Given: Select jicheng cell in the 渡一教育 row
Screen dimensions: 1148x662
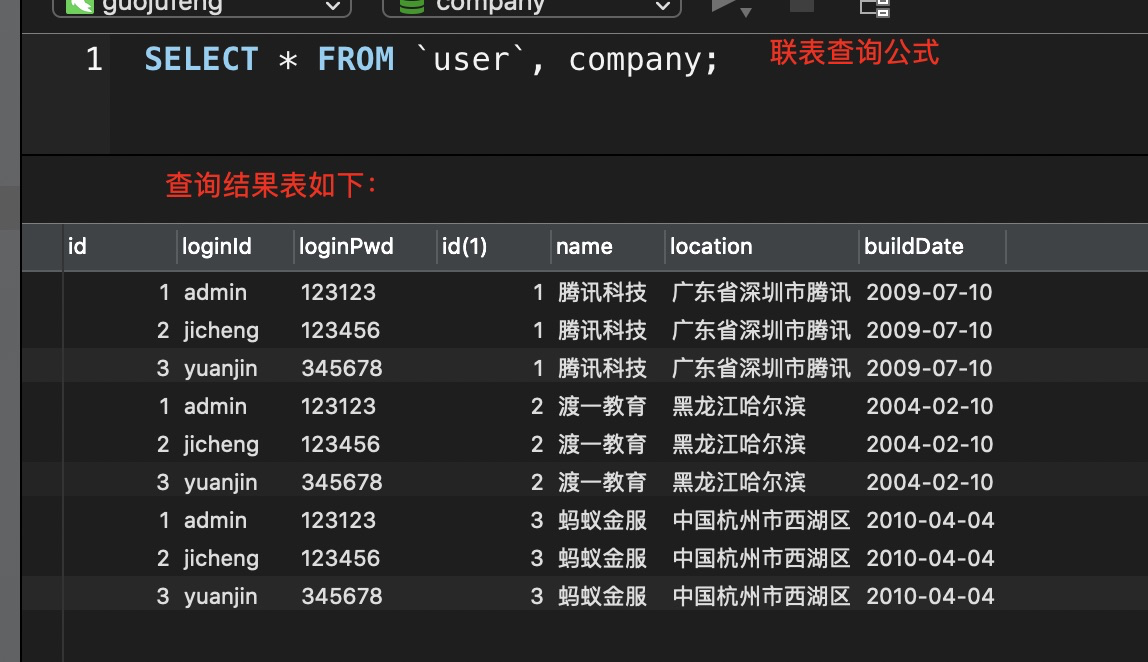Looking at the screenshot, I should (221, 445).
